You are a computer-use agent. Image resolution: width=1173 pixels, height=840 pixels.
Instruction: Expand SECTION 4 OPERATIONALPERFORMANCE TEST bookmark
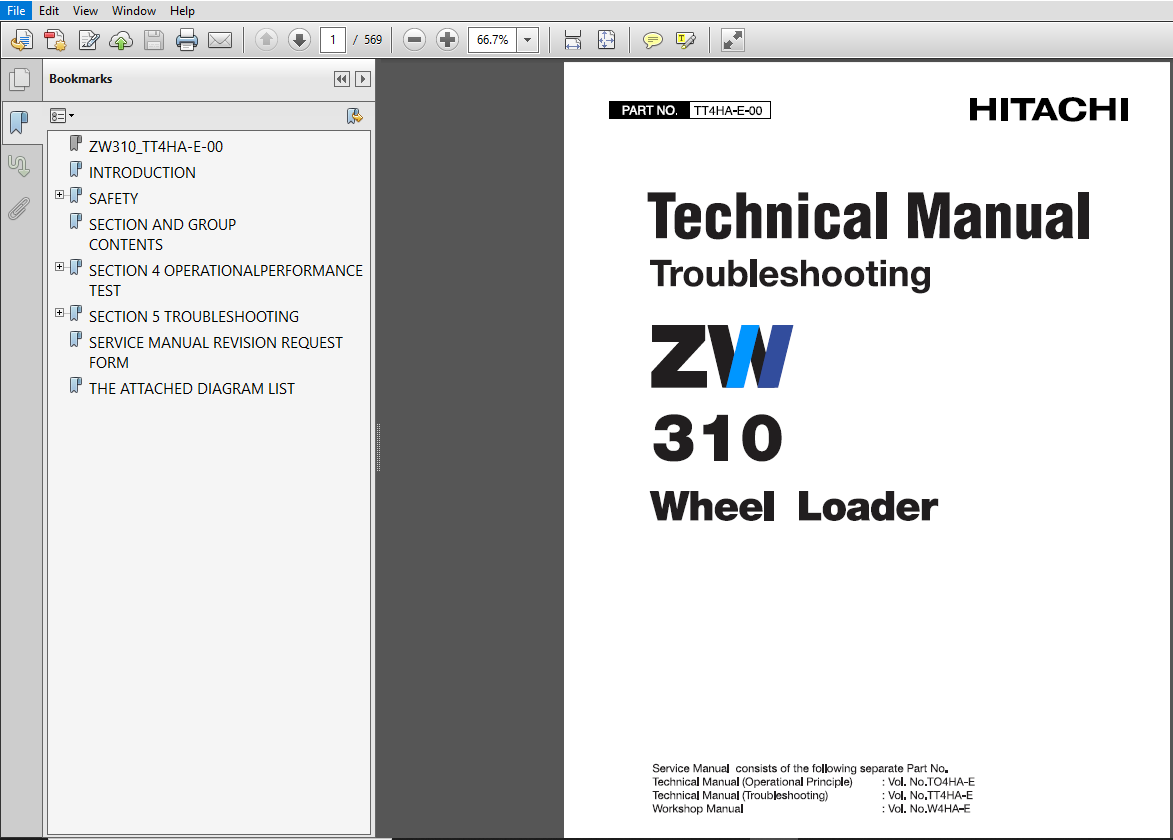point(59,266)
